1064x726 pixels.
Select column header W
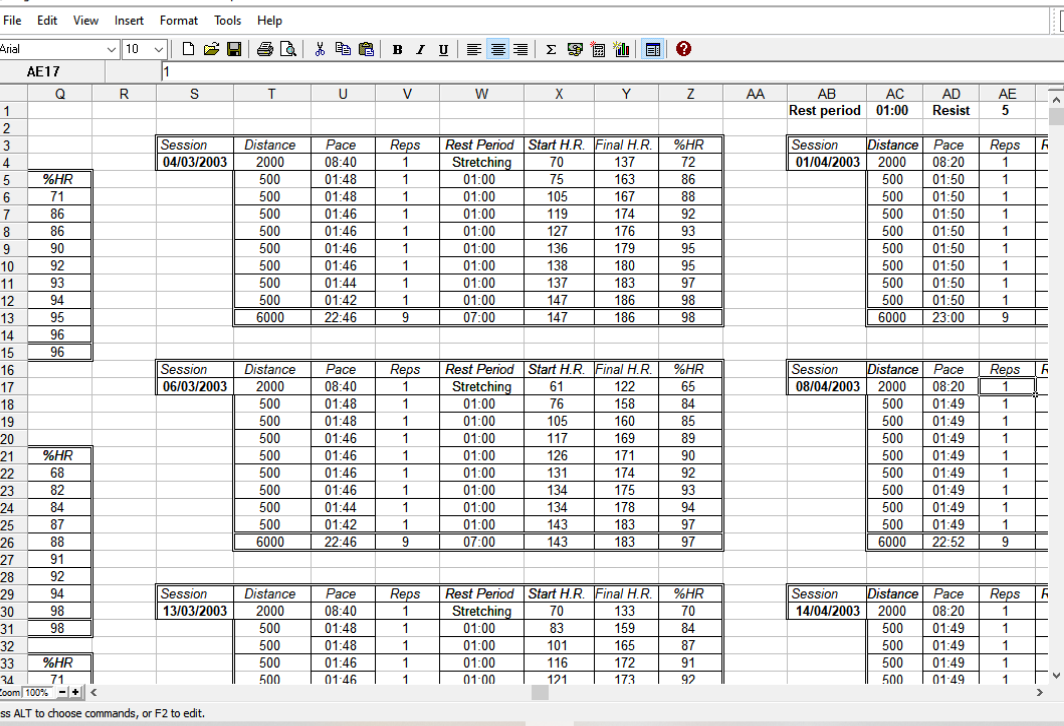point(481,94)
